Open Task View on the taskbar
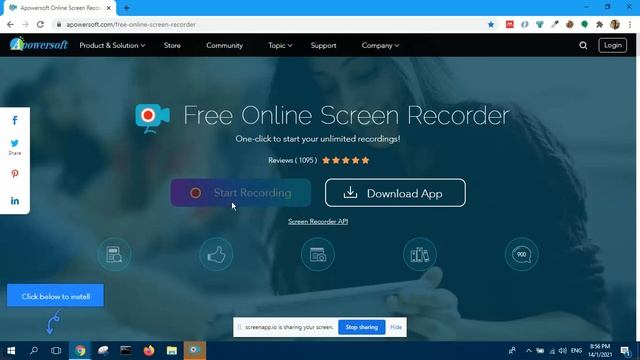The image size is (640, 360). [56, 351]
